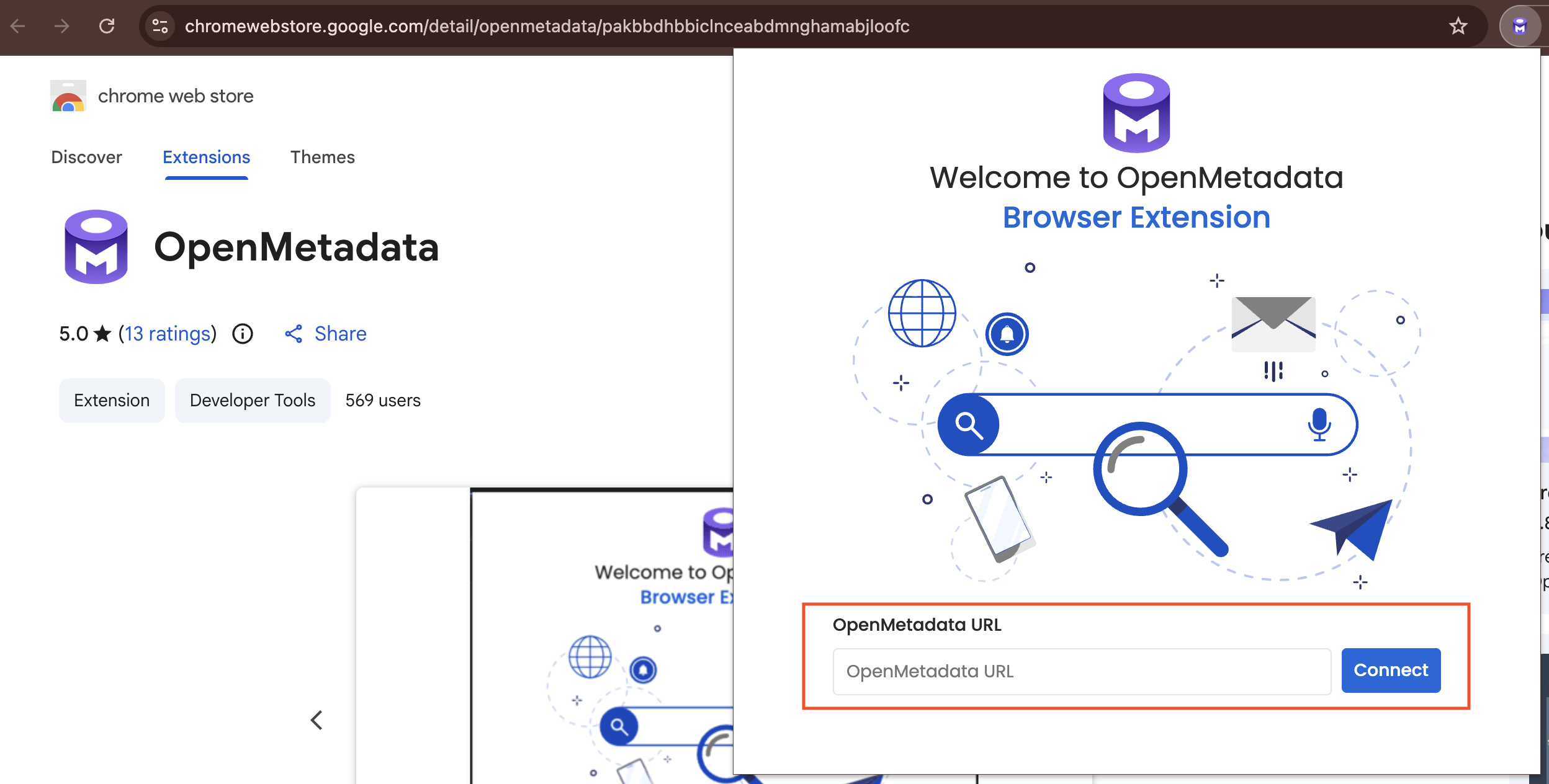This screenshot has width=1549, height=784.
Task: Click the browser forward arrow
Action: click(61, 26)
